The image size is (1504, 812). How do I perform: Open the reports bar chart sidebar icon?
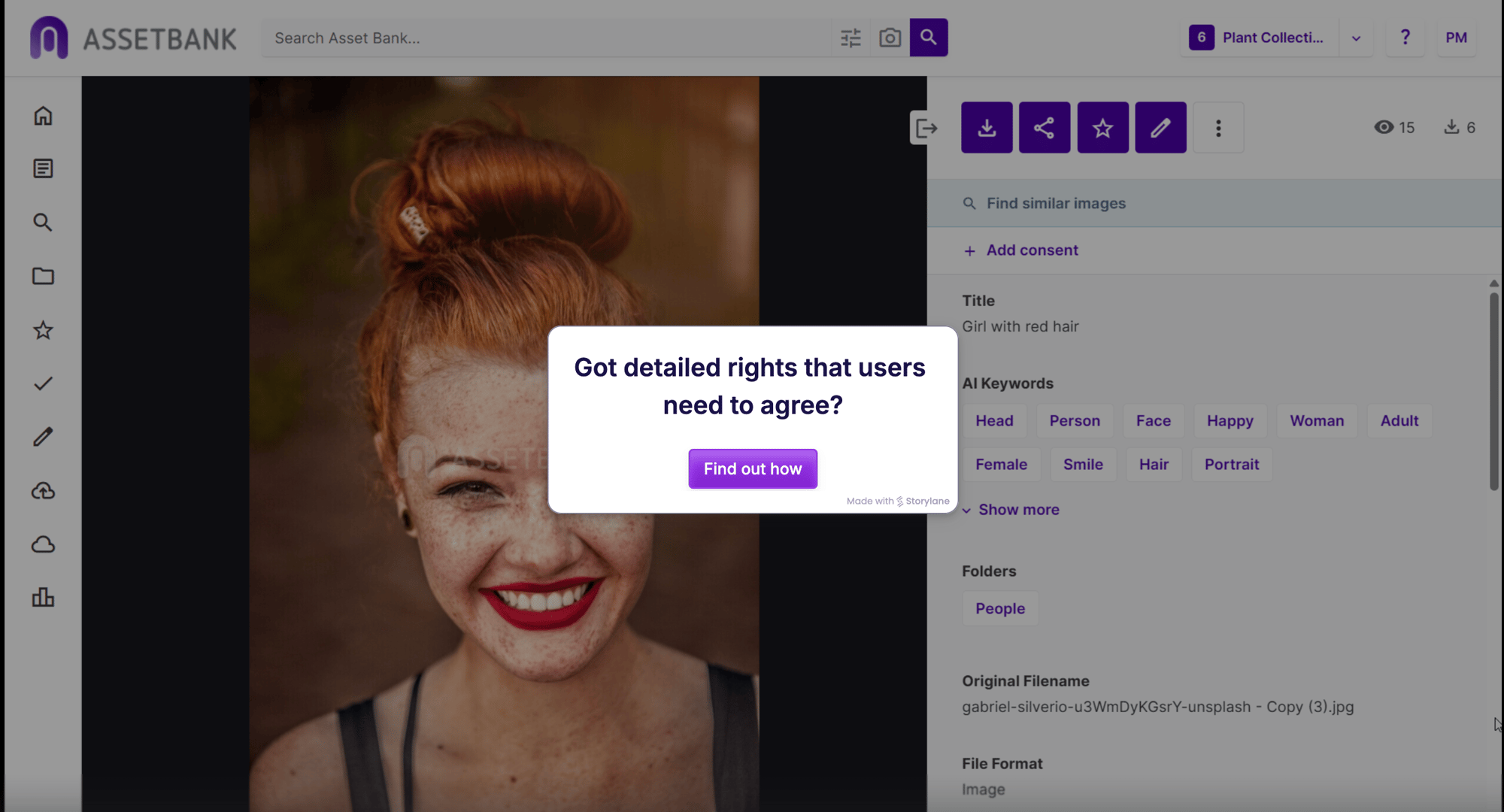pos(43,598)
